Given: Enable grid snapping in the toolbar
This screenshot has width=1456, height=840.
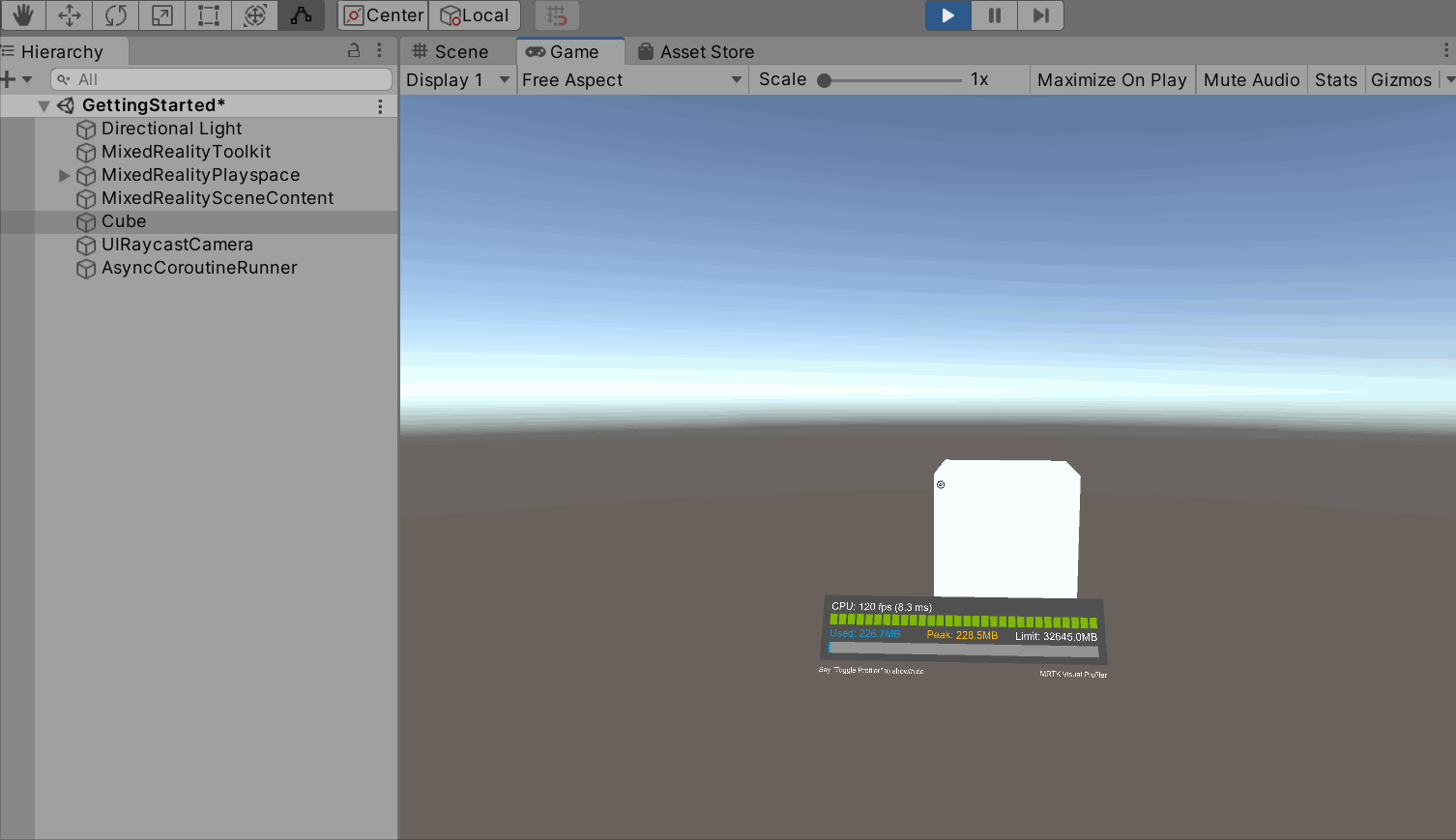Looking at the screenshot, I should (556, 15).
